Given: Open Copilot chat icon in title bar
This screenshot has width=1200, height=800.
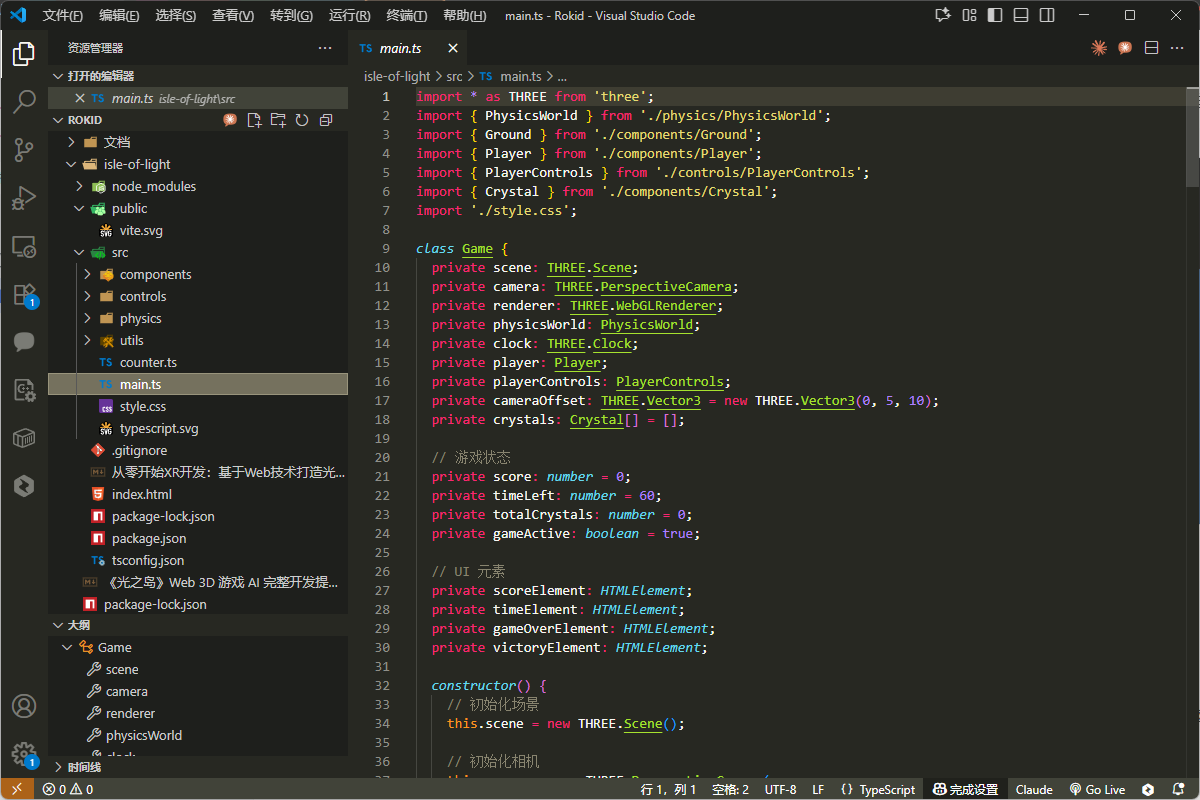Looking at the screenshot, I should (x=941, y=16).
